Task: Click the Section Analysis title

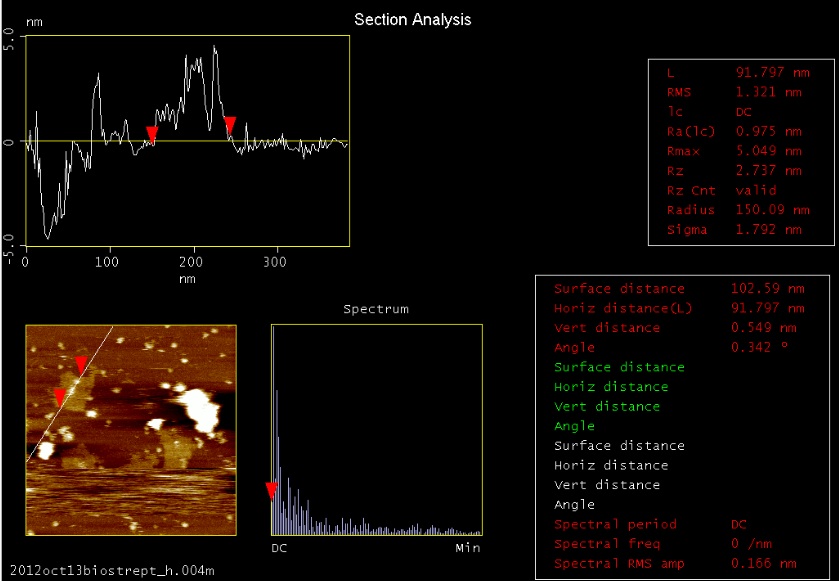Action: point(412,19)
